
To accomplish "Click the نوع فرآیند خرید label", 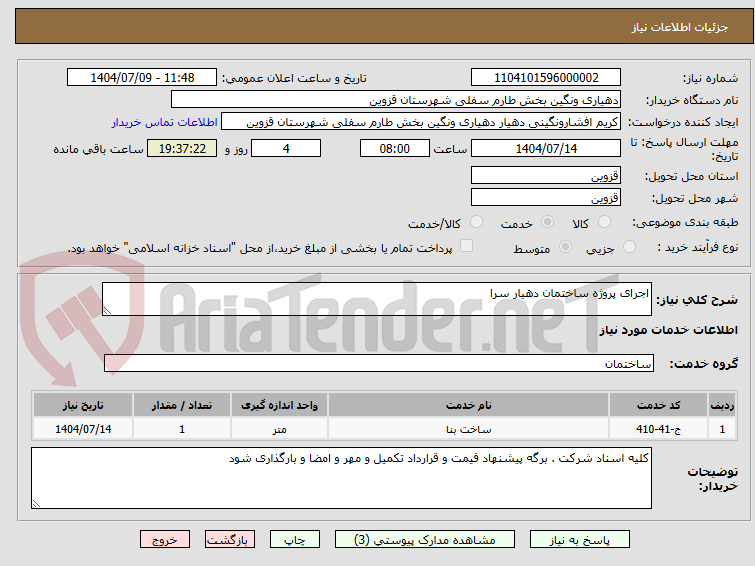I will [698, 247].
